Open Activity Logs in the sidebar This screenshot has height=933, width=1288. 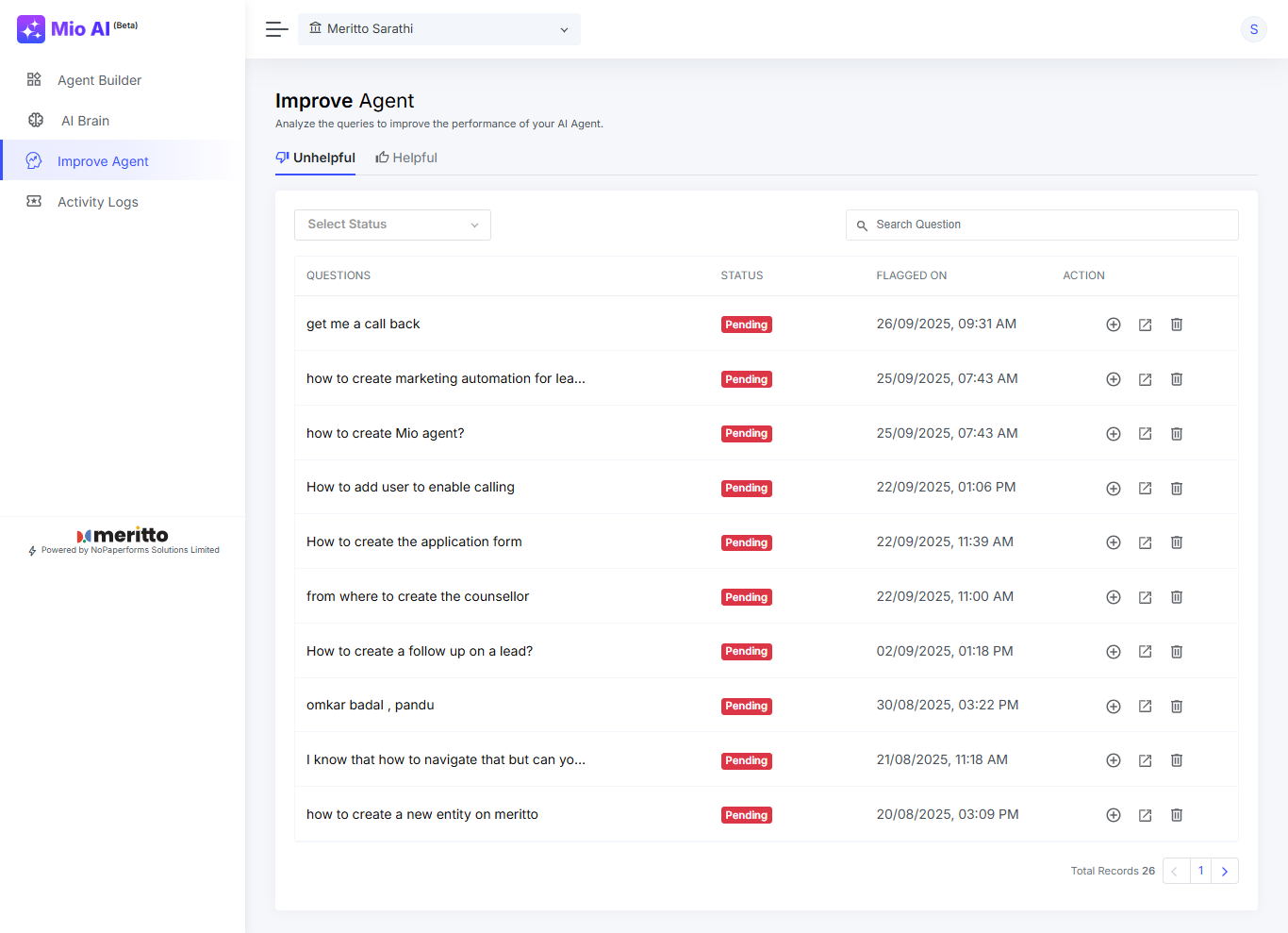pos(97,202)
